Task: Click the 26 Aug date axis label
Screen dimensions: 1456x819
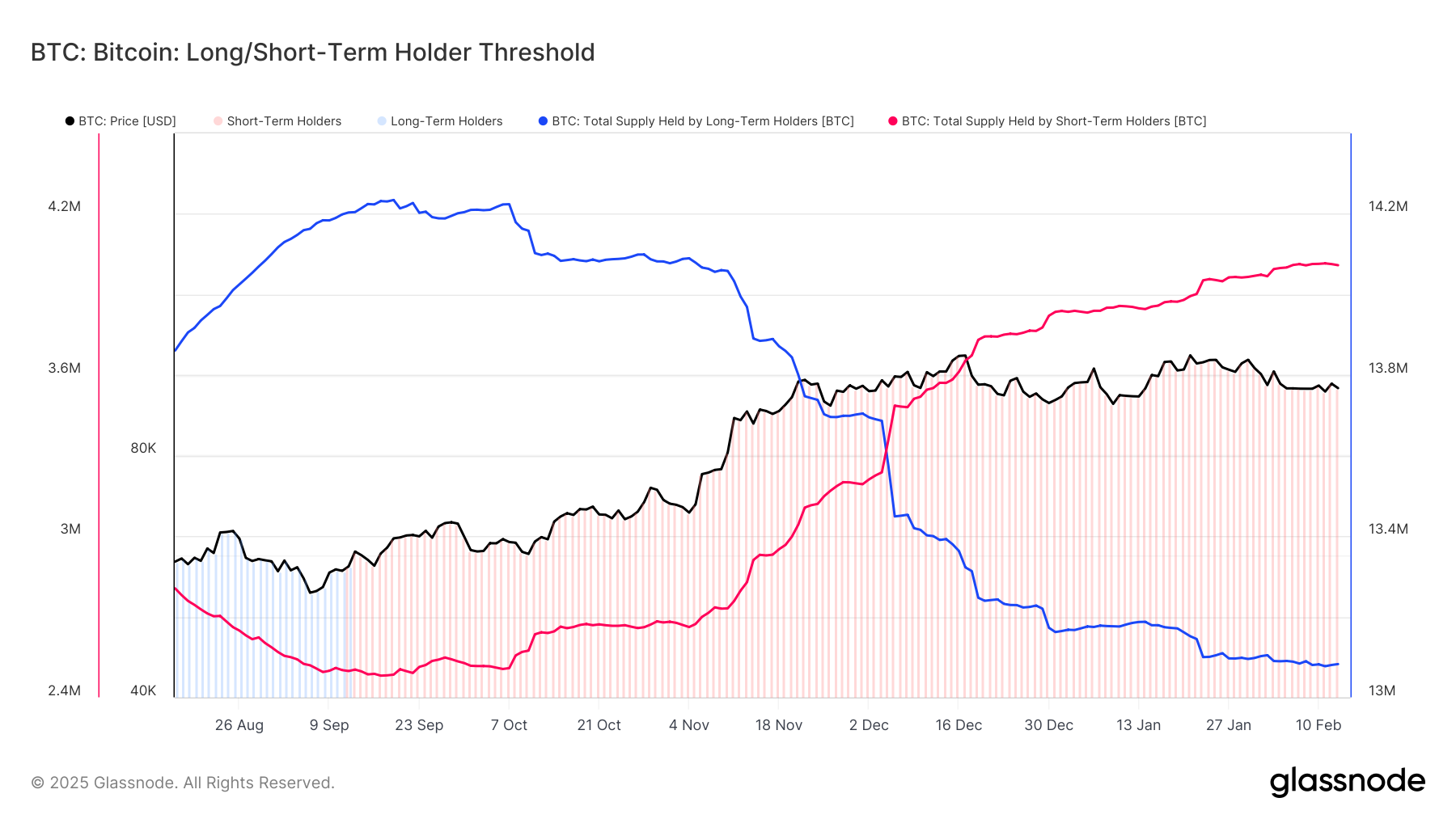Action: (x=239, y=725)
